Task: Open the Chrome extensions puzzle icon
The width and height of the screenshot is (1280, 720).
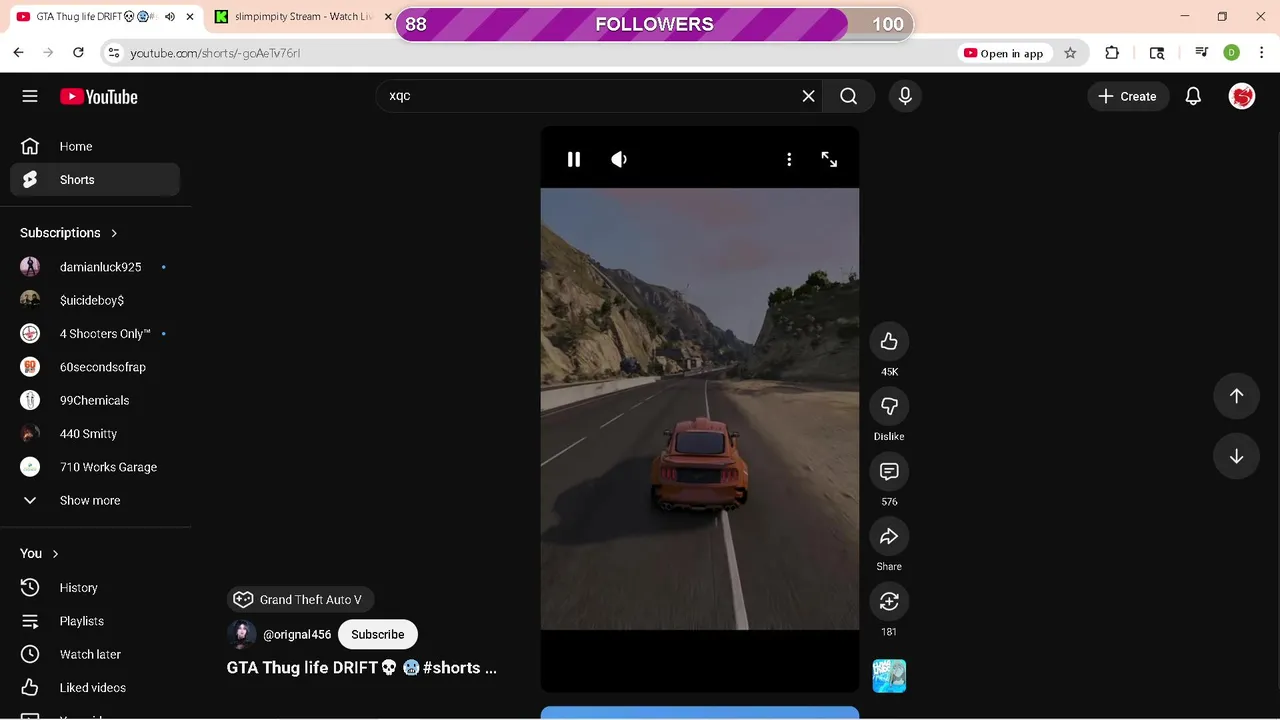Action: (x=1112, y=53)
